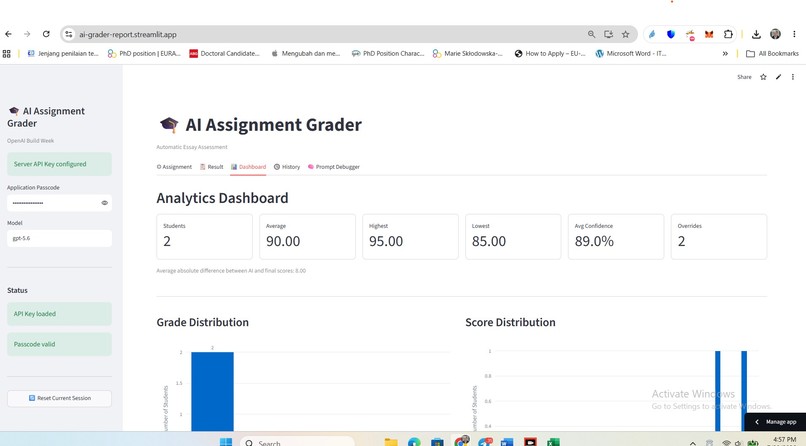Click the Analytics Dashboard heading
Screen dimensions: 806x446
(222, 198)
